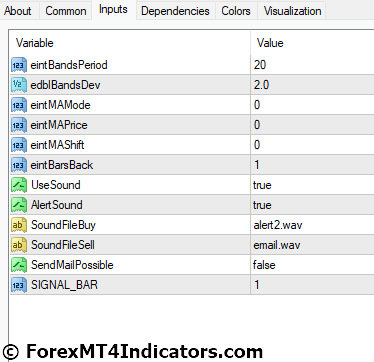Select the SoundFileBuy variable name
The image size is (374, 362).
point(63,225)
